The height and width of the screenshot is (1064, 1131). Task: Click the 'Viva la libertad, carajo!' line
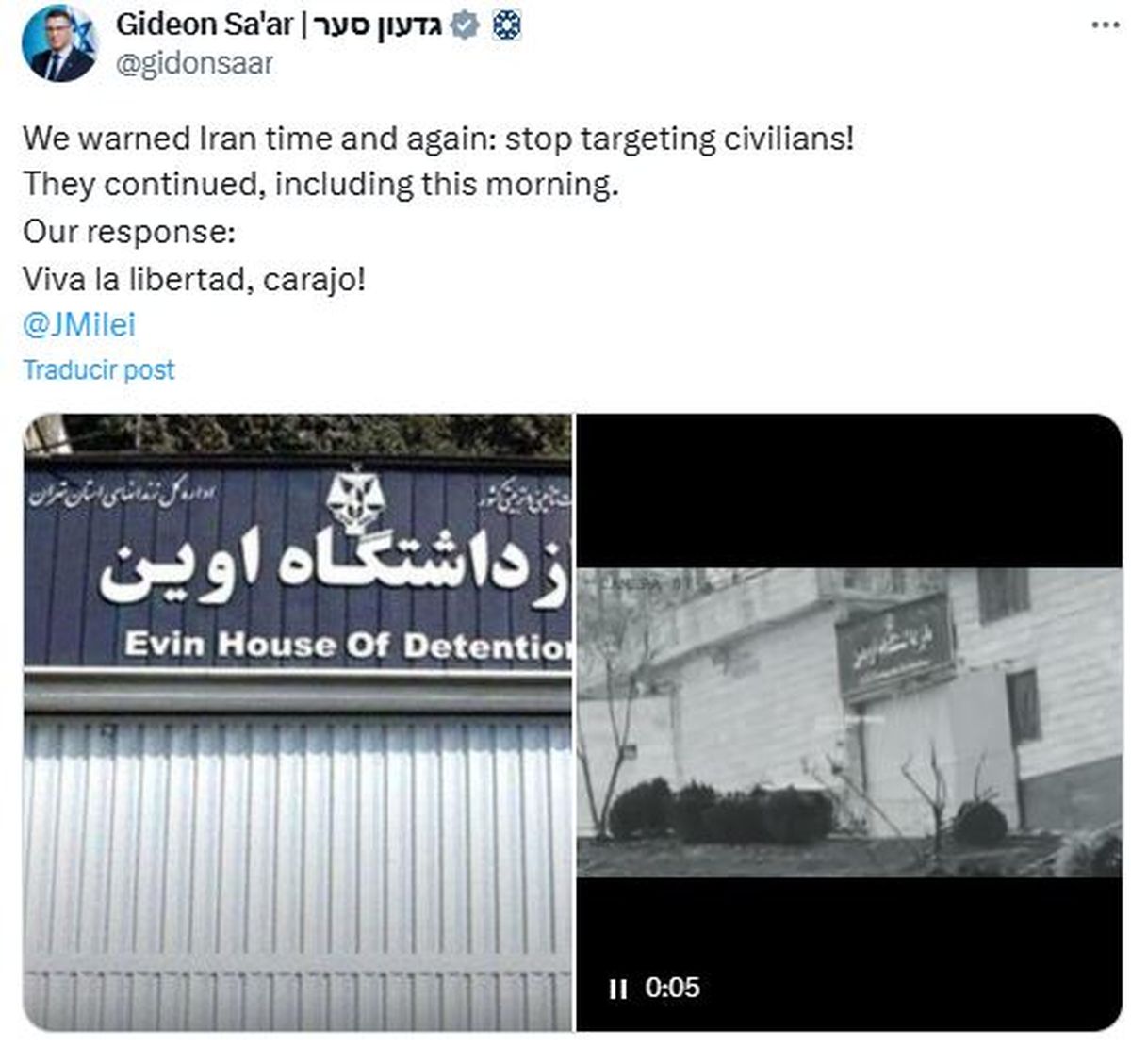193,279
